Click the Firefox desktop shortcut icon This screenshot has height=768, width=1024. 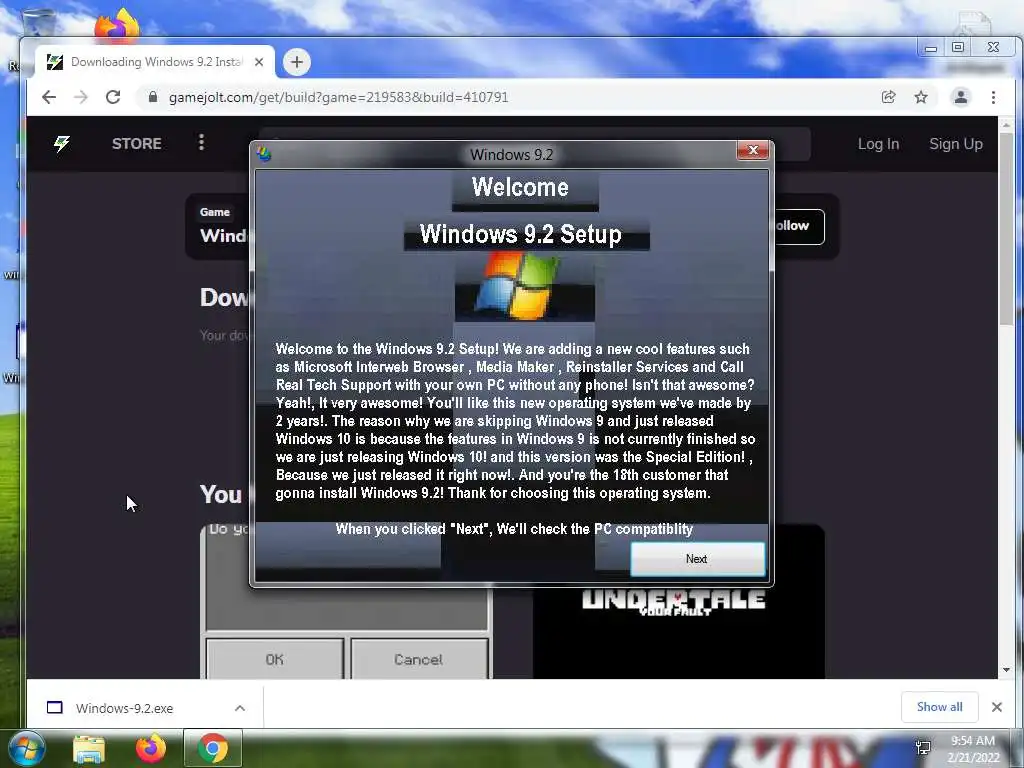[x=118, y=25]
